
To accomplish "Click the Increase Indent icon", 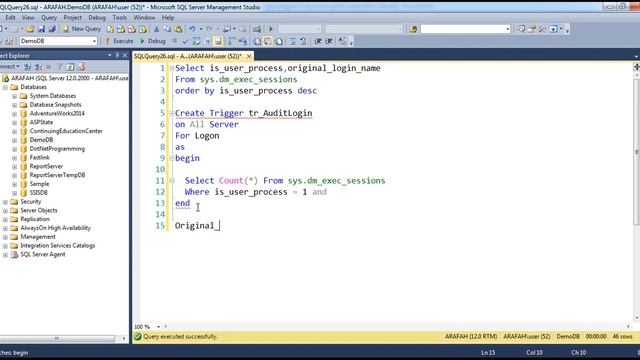I will 329,41.
